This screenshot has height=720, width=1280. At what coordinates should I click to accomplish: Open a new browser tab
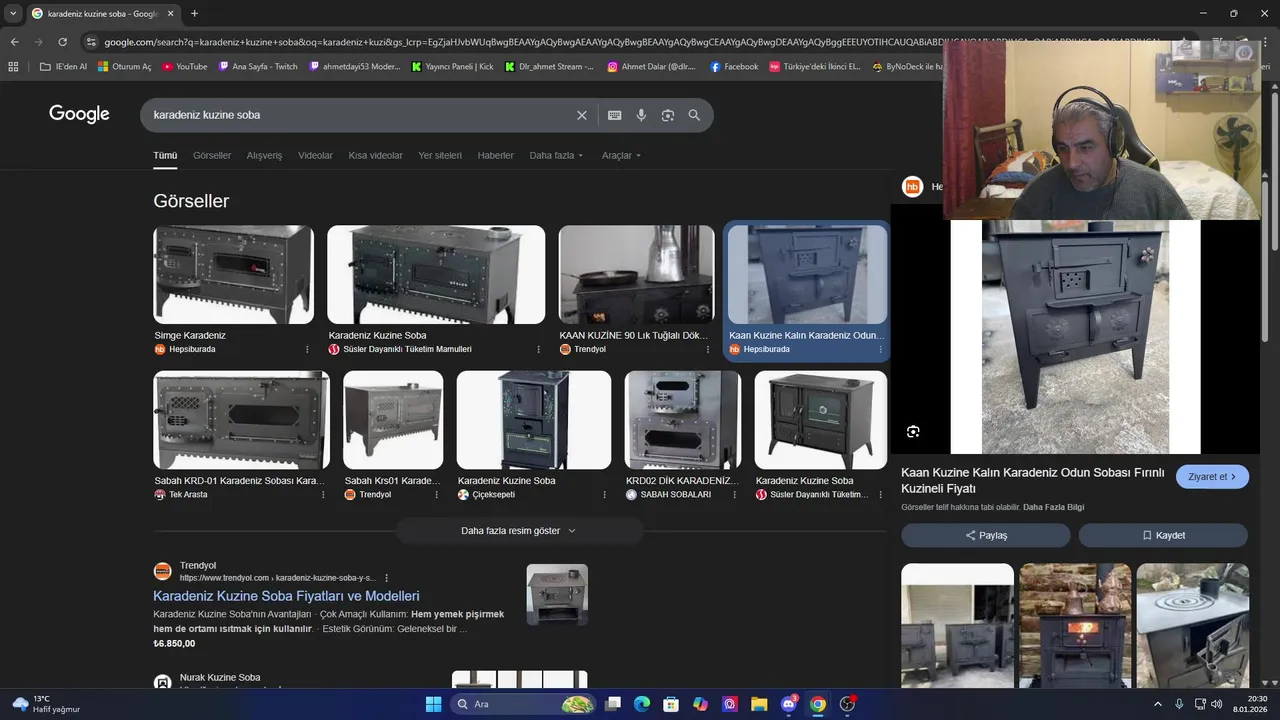[x=194, y=13]
